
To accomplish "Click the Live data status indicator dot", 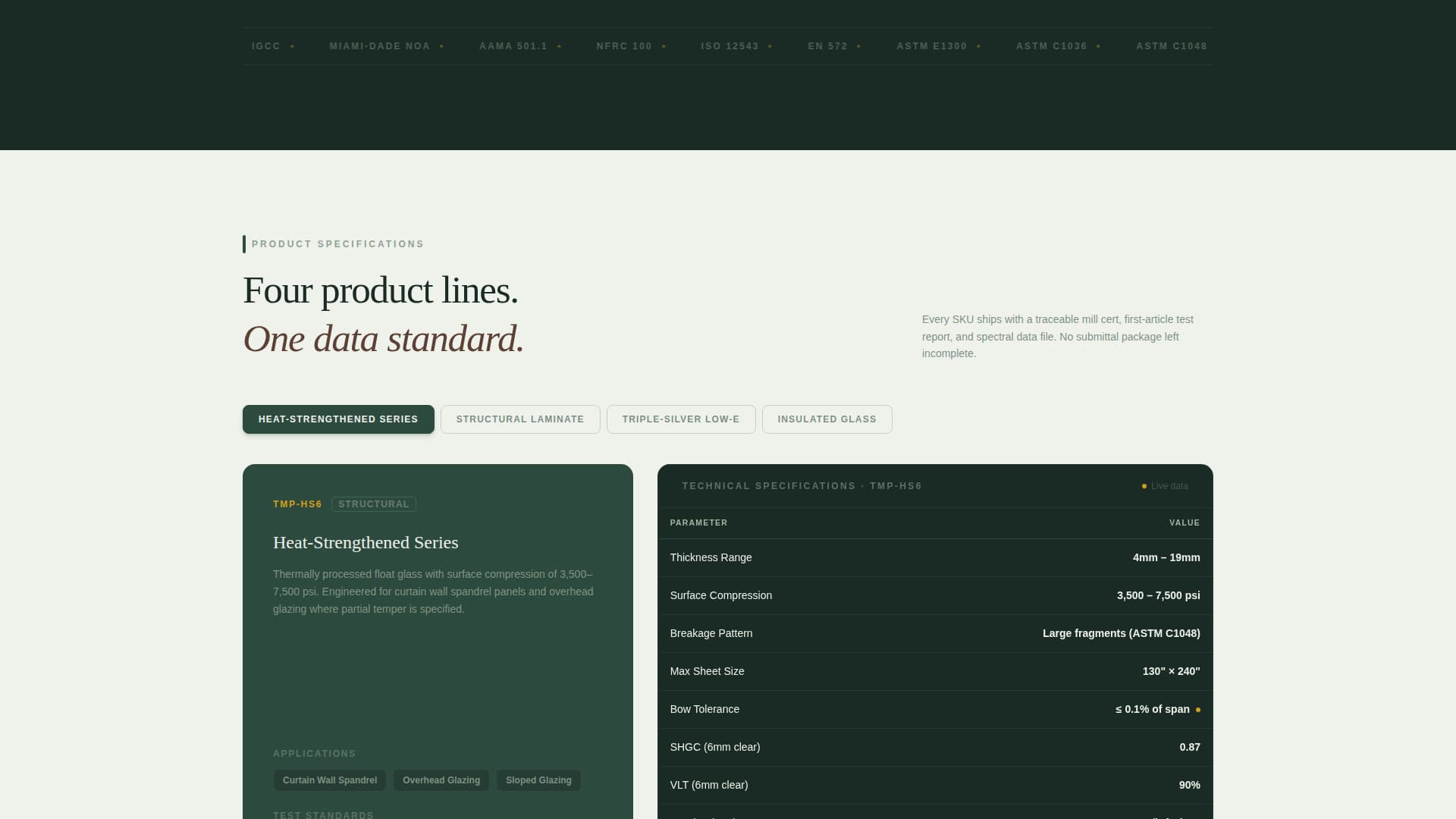I will coord(1144,486).
